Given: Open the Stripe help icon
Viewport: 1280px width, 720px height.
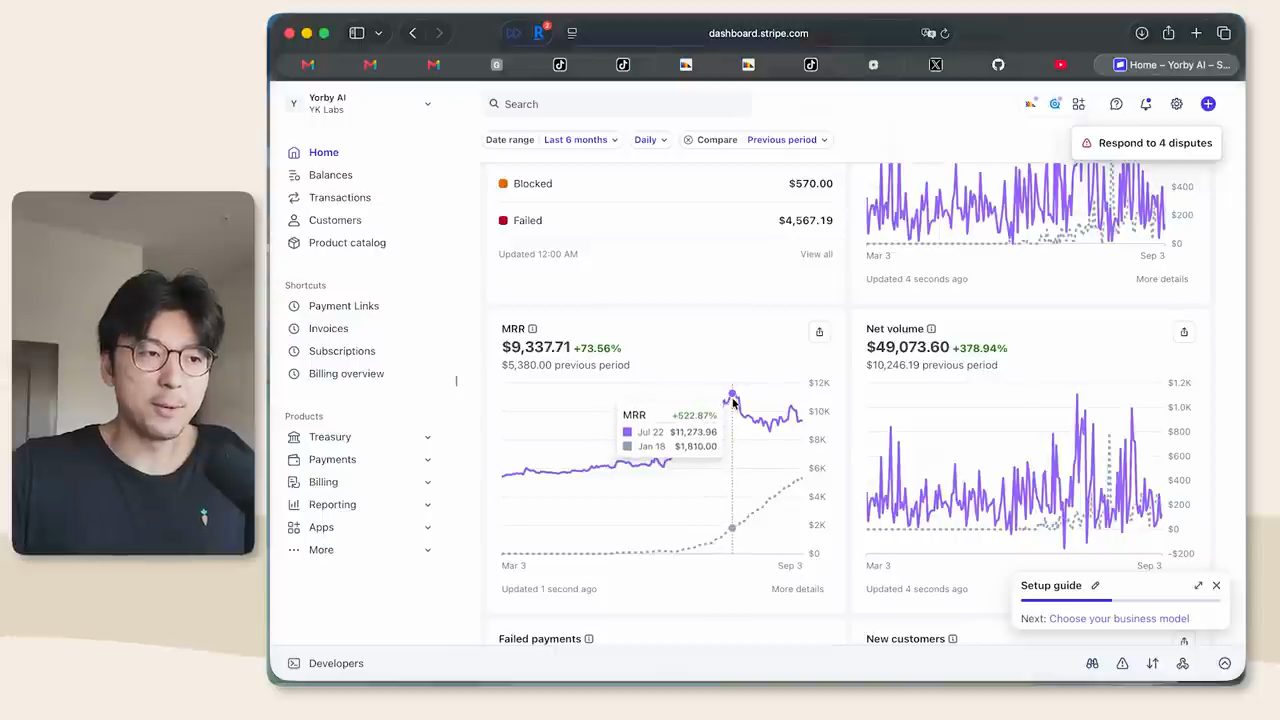Looking at the screenshot, I should (x=1116, y=104).
